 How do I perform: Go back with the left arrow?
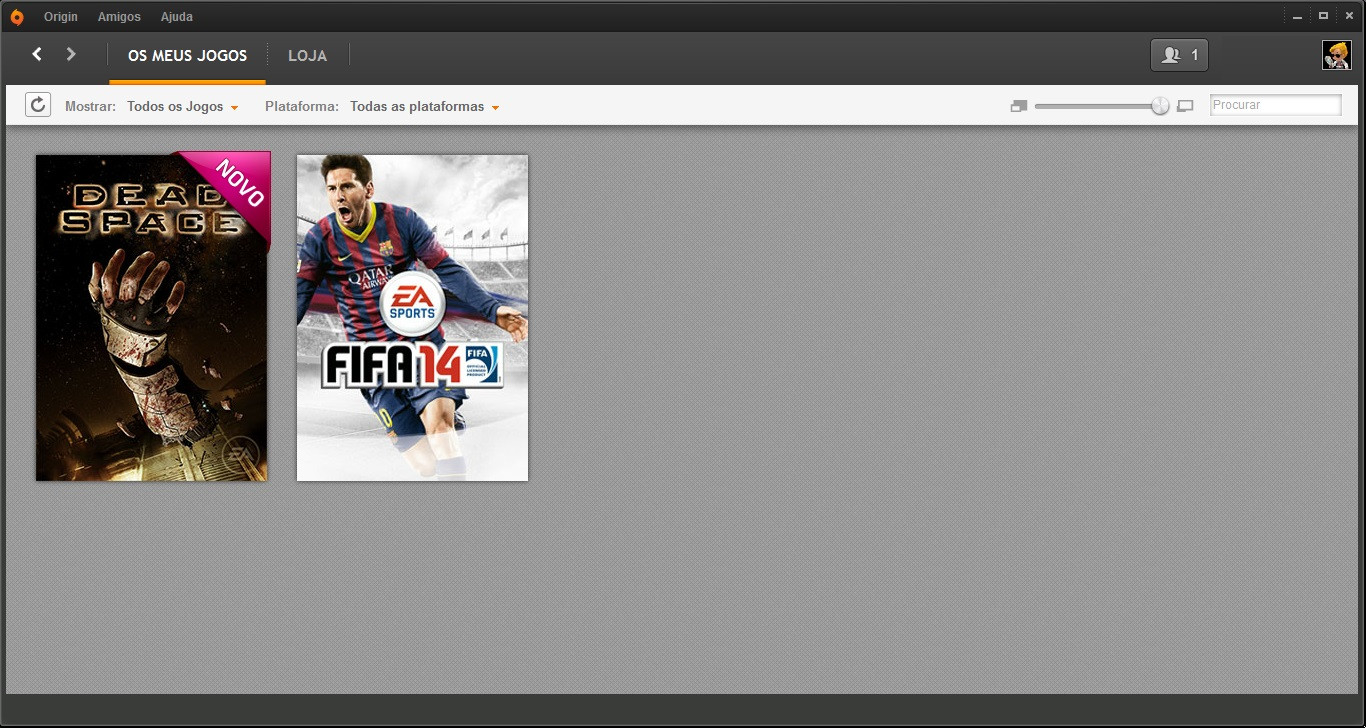37,54
